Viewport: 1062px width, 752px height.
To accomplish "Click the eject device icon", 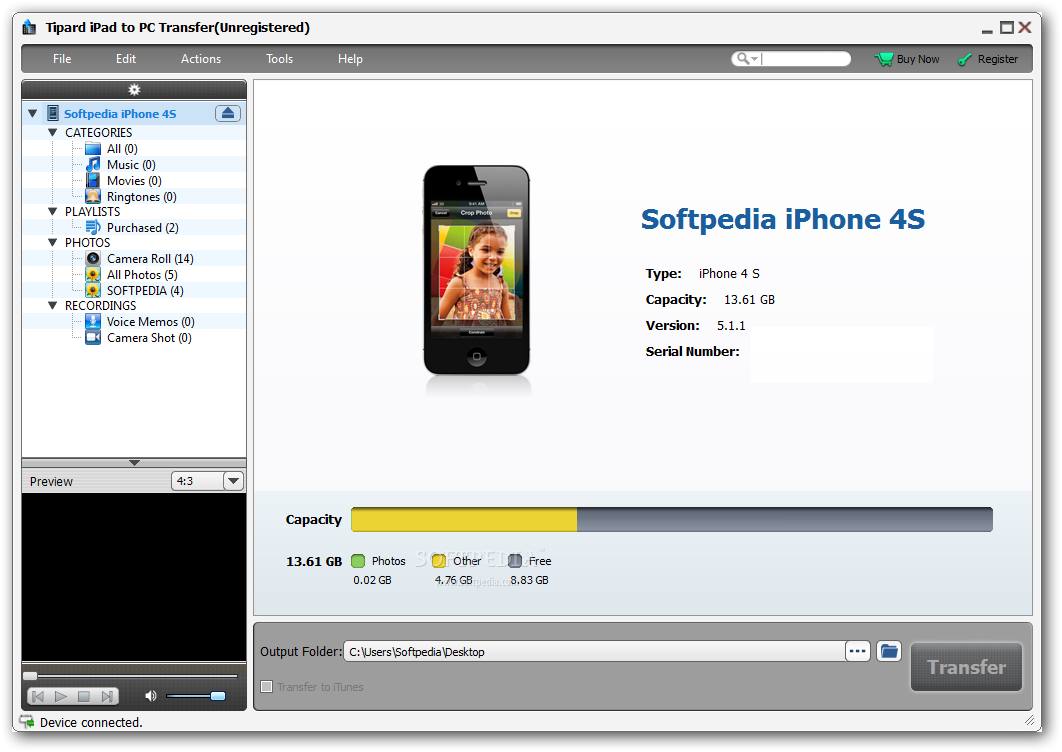I will click(228, 113).
